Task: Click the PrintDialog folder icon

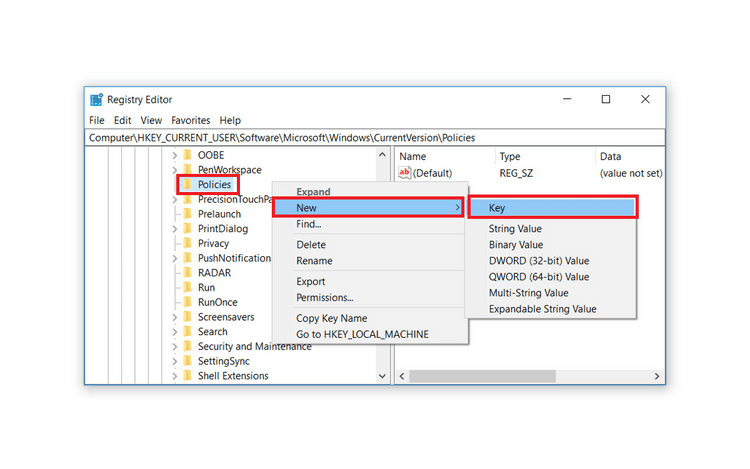Action: [x=188, y=229]
